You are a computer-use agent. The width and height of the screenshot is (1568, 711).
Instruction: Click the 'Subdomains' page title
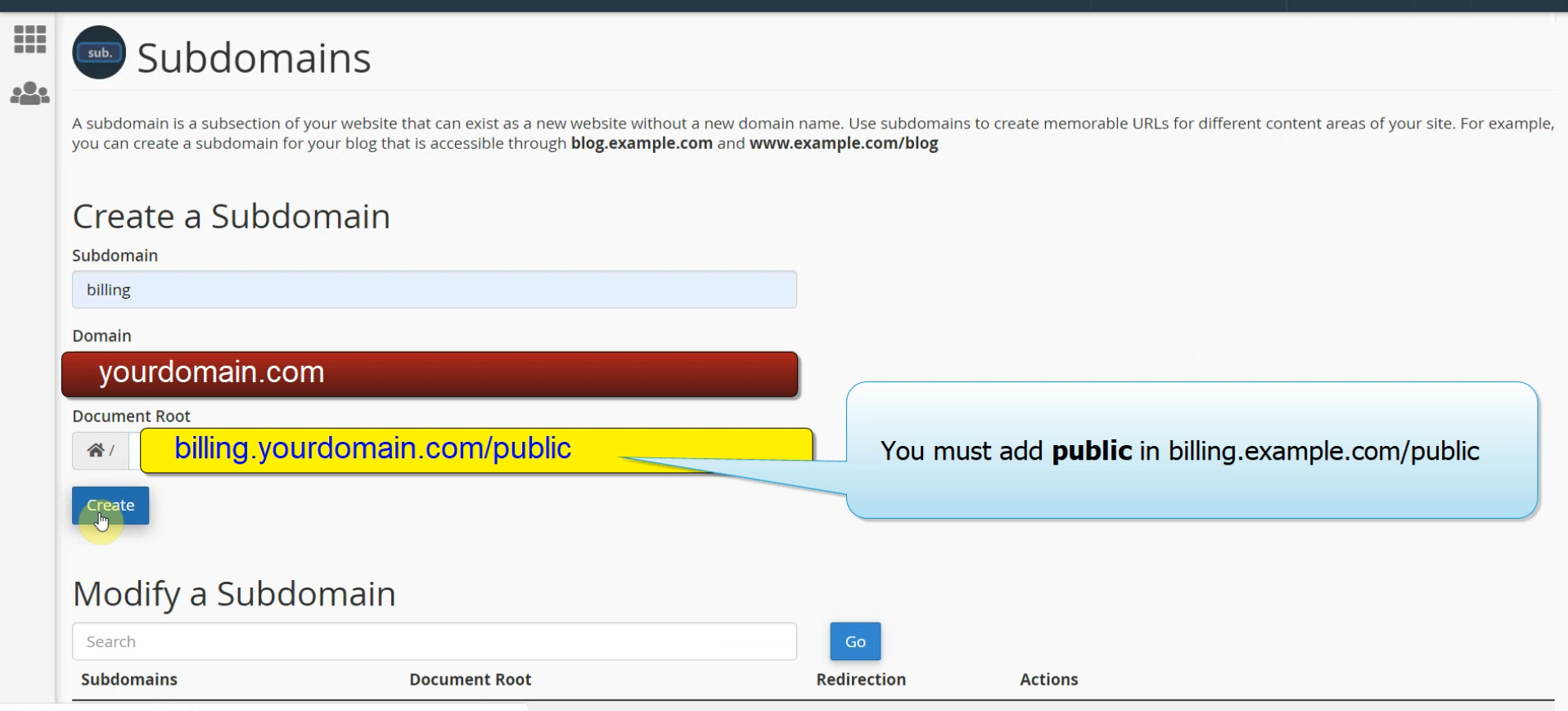coord(254,58)
